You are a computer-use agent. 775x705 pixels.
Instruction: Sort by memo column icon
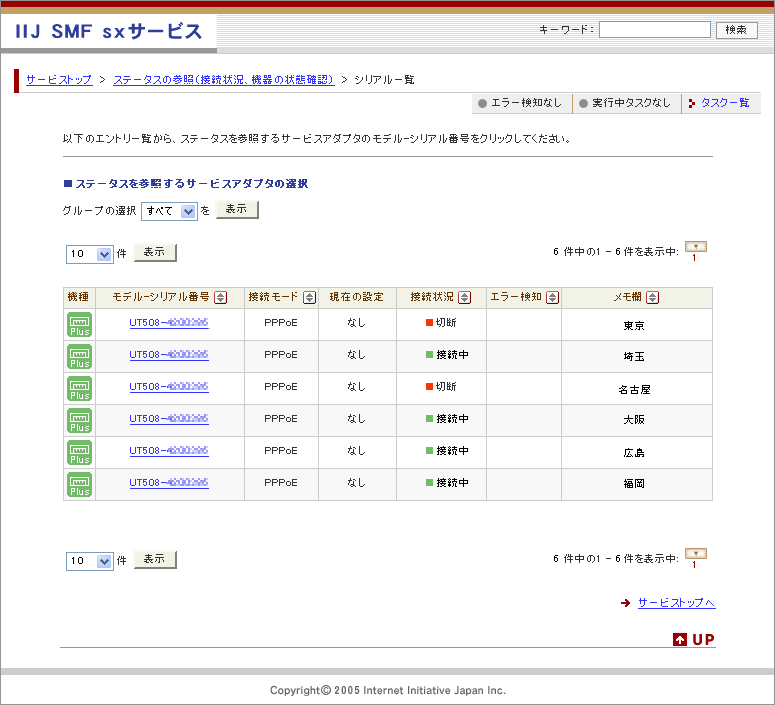pos(653,298)
